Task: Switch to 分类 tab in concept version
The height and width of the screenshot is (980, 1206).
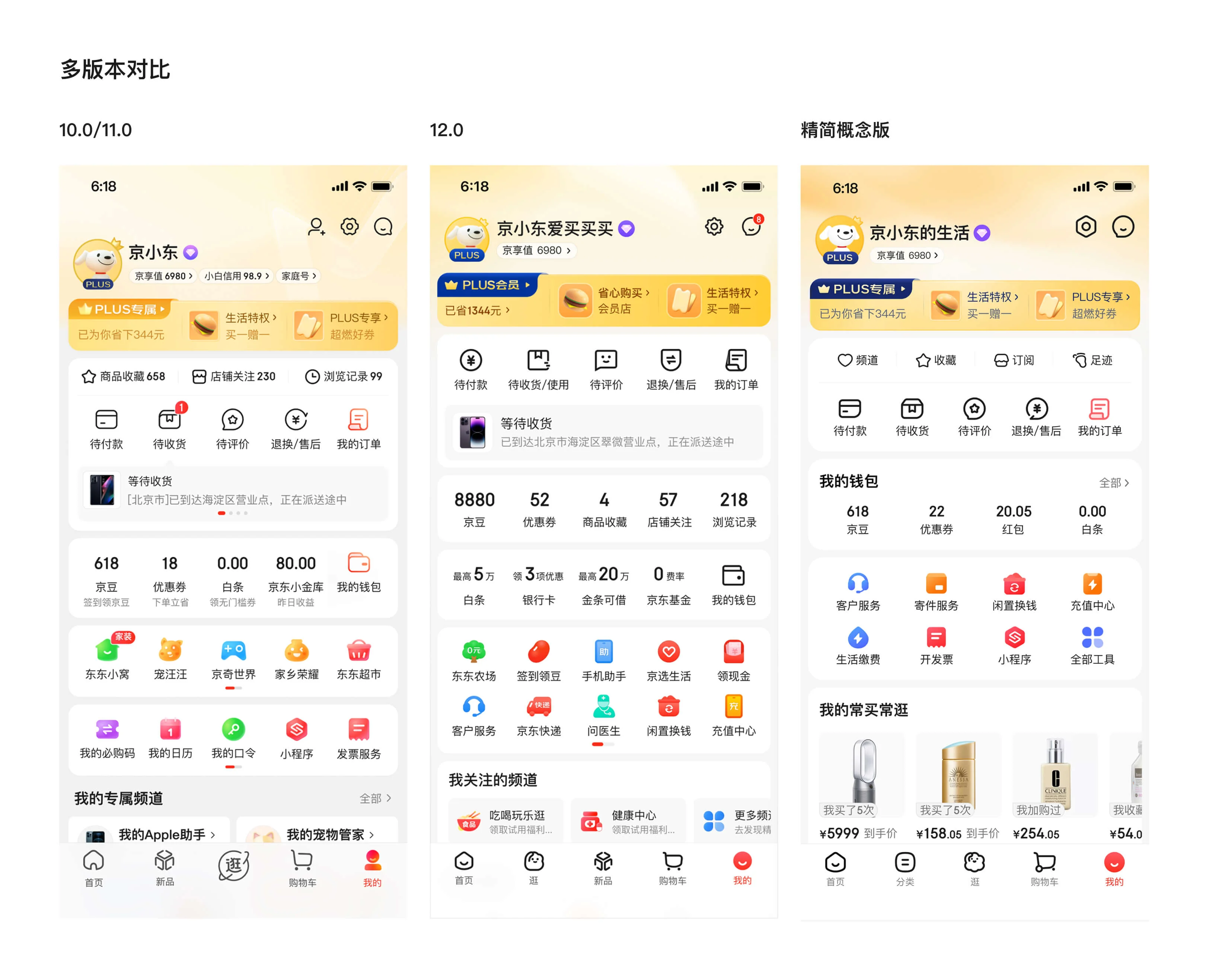Action: (x=904, y=869)
